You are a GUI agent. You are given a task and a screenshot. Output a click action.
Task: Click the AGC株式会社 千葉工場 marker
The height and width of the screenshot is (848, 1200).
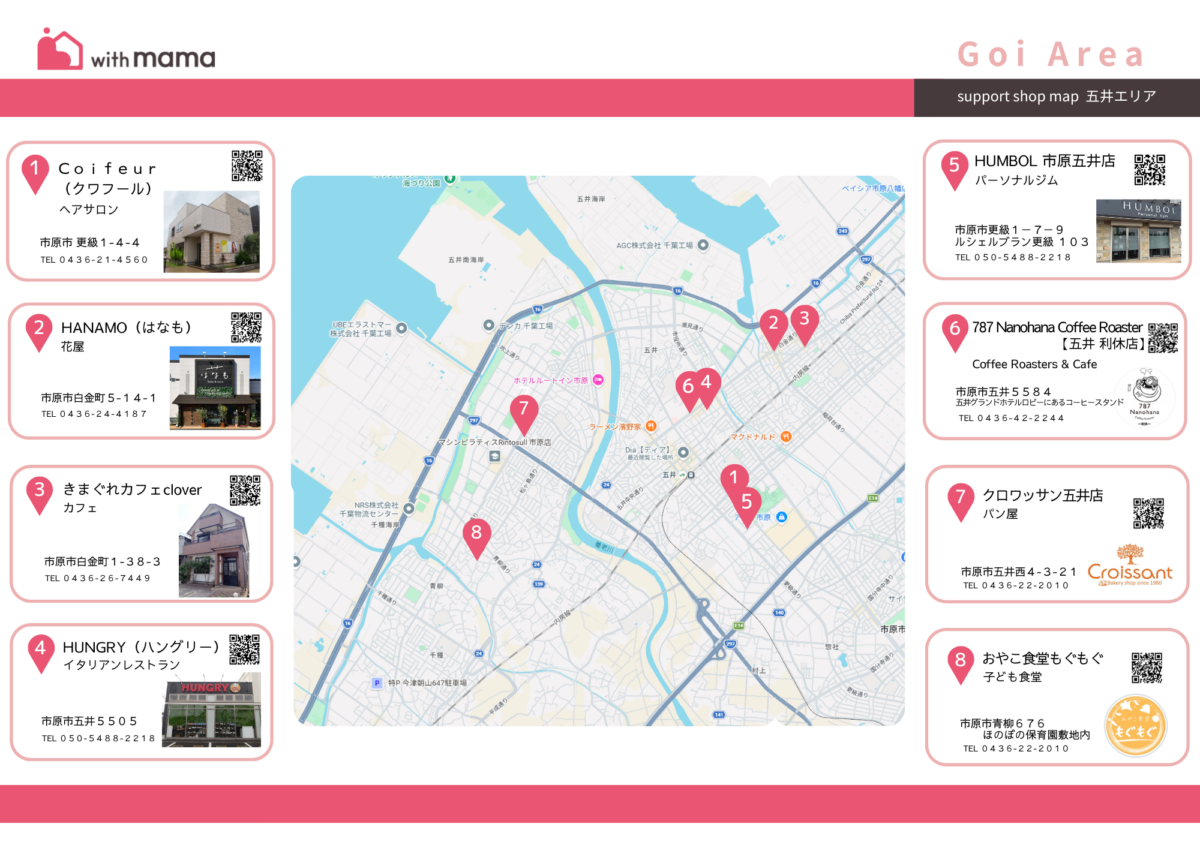click(x=702, y=244)
